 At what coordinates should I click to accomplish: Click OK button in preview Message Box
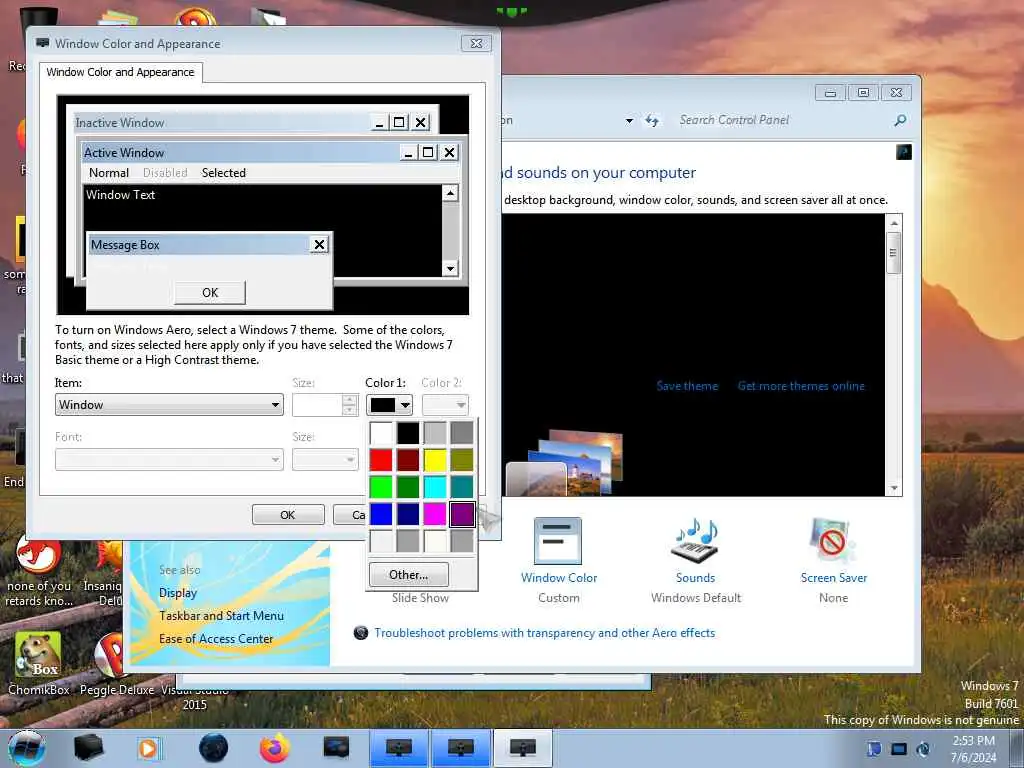210,293
